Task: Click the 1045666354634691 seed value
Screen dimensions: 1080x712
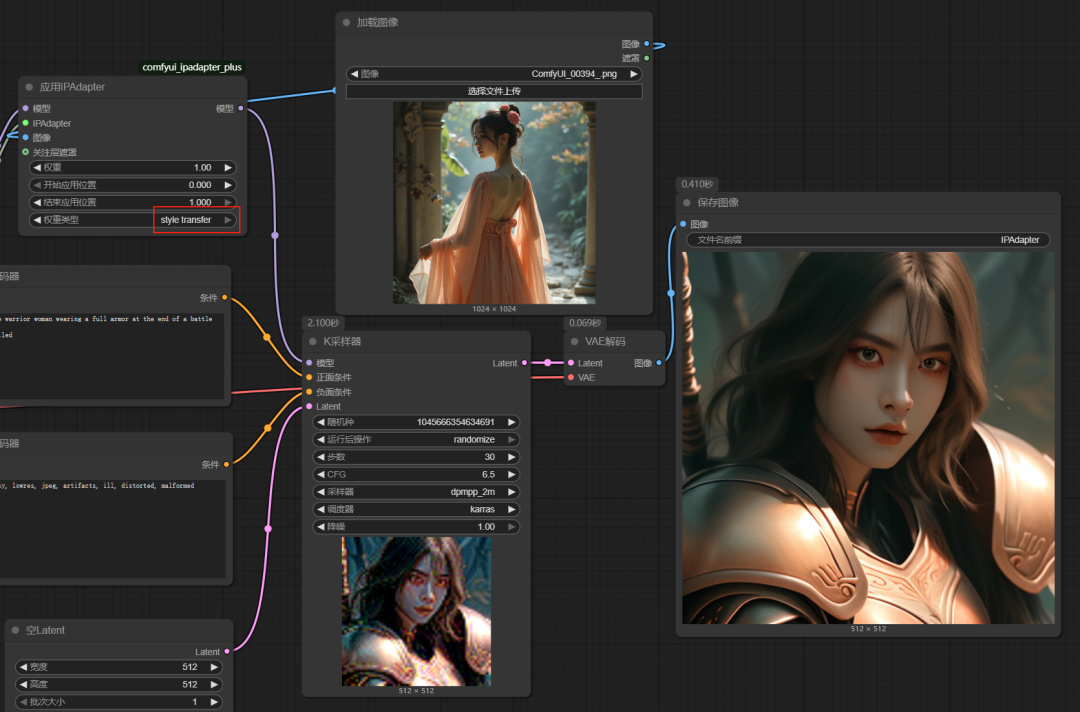Action: click(455, 422)
